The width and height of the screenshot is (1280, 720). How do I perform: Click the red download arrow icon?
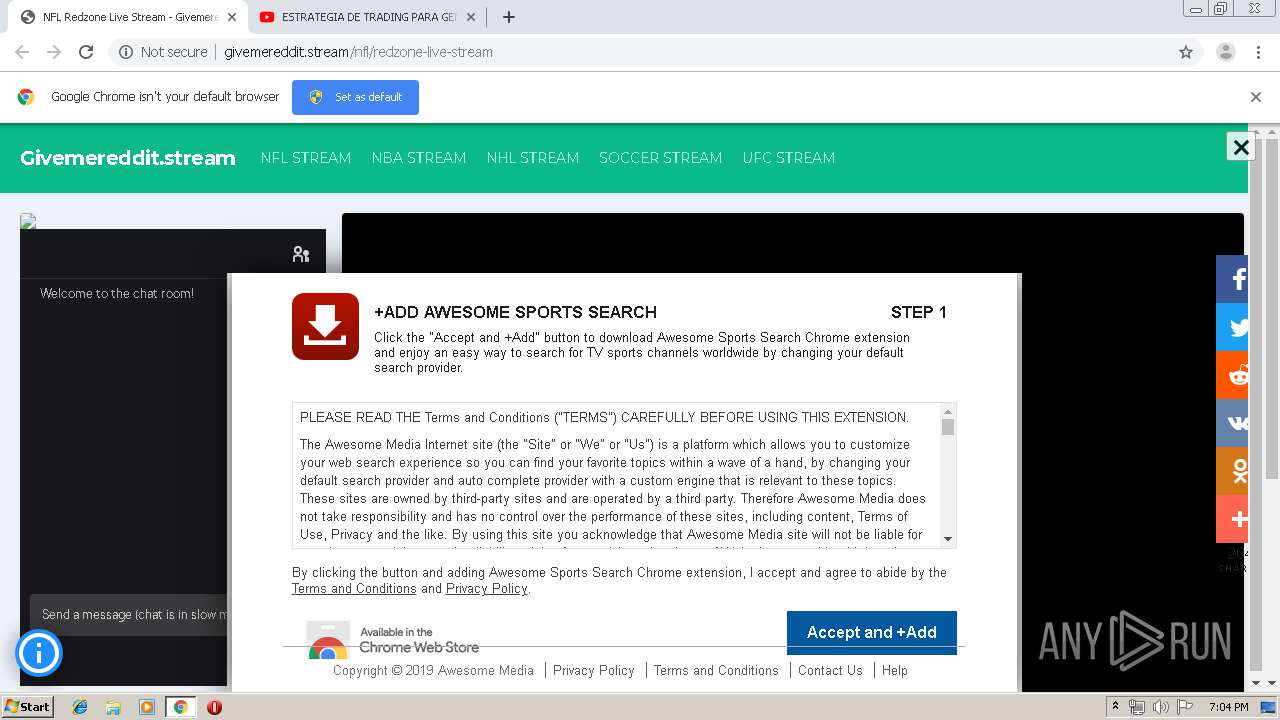coord(325,326)
